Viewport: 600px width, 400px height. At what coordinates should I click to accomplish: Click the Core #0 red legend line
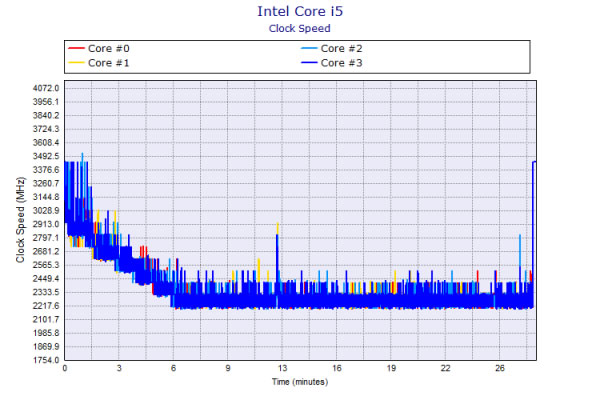pos(76,49)
